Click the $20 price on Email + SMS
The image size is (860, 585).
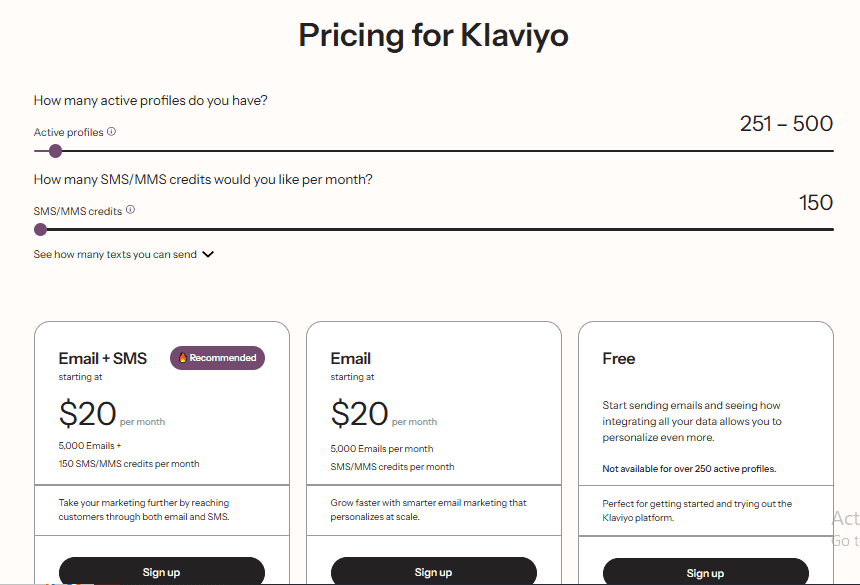[88, 414]
